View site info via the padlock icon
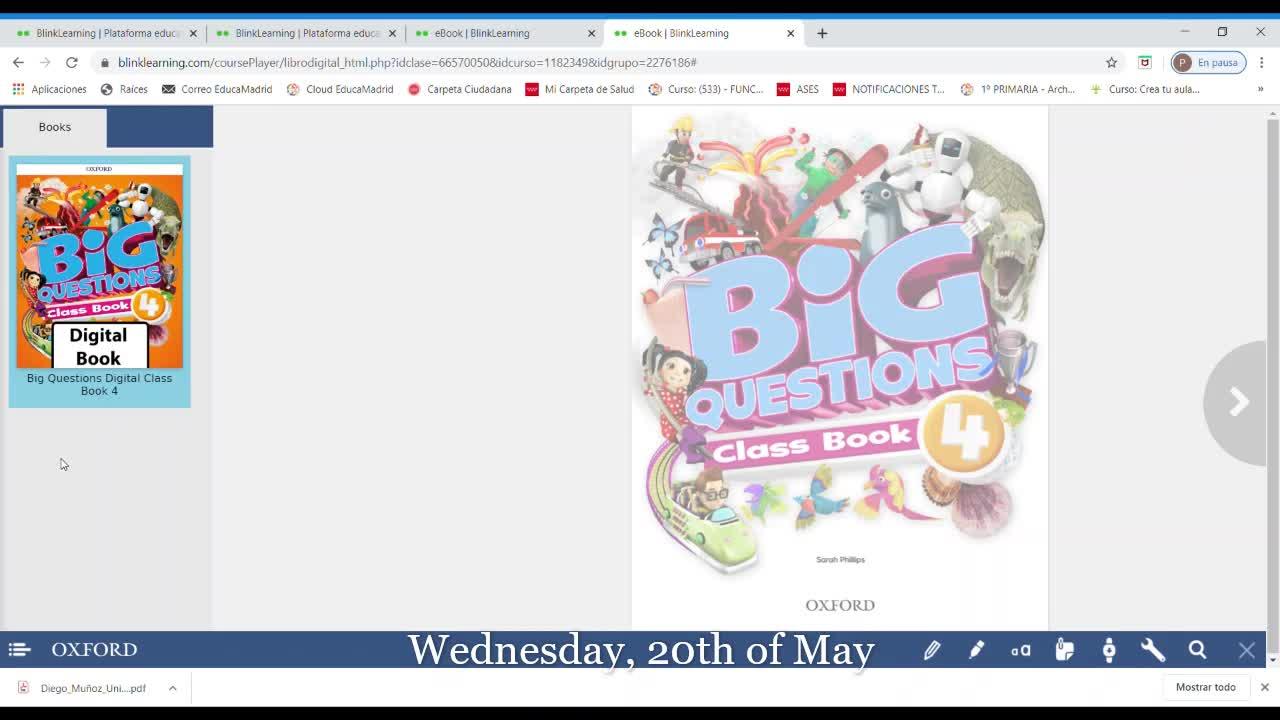 pyautogui.click(x=104, y=62)
